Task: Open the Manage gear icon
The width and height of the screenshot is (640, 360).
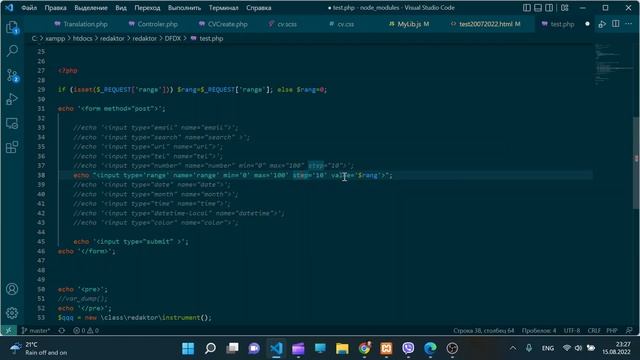Action: 12,313
